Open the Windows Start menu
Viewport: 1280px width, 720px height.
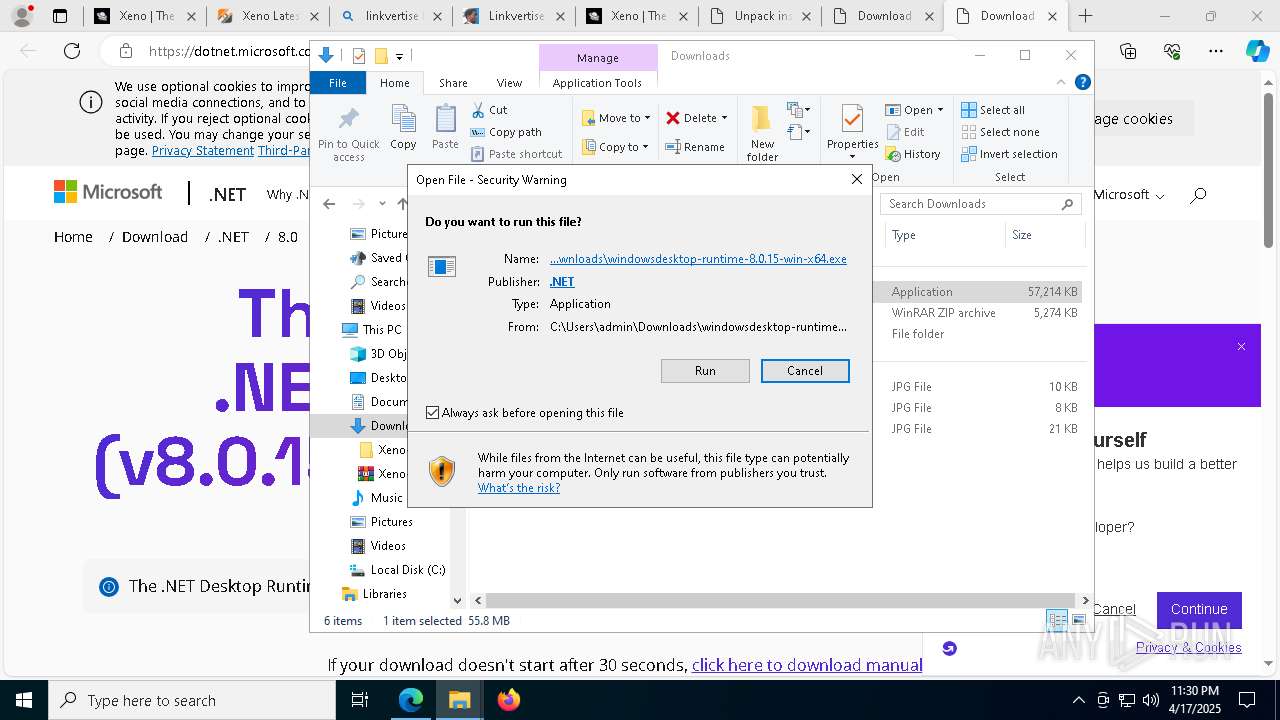[23, 700]
